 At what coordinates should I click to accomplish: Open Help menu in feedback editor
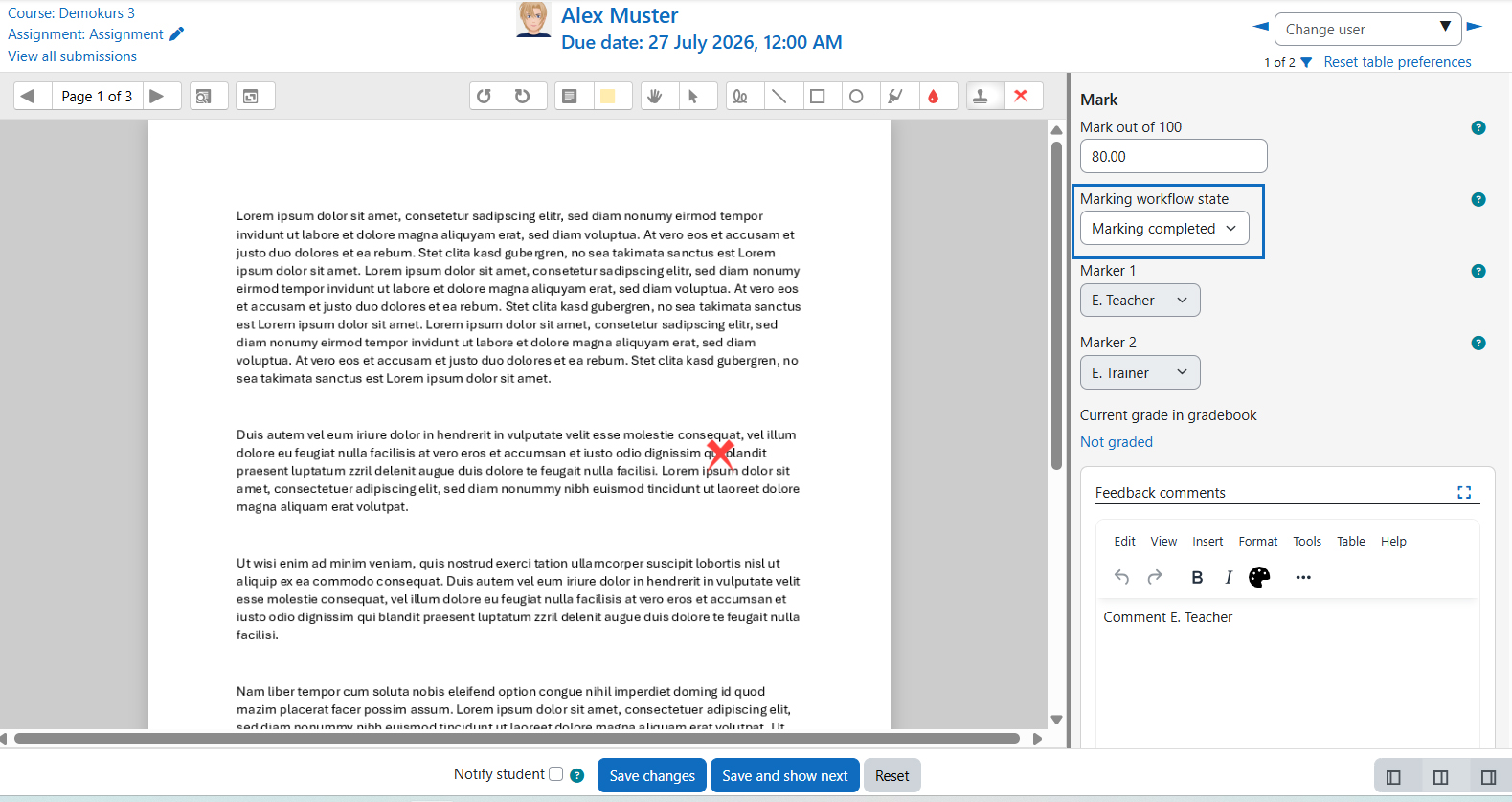tap(1393, 542)
